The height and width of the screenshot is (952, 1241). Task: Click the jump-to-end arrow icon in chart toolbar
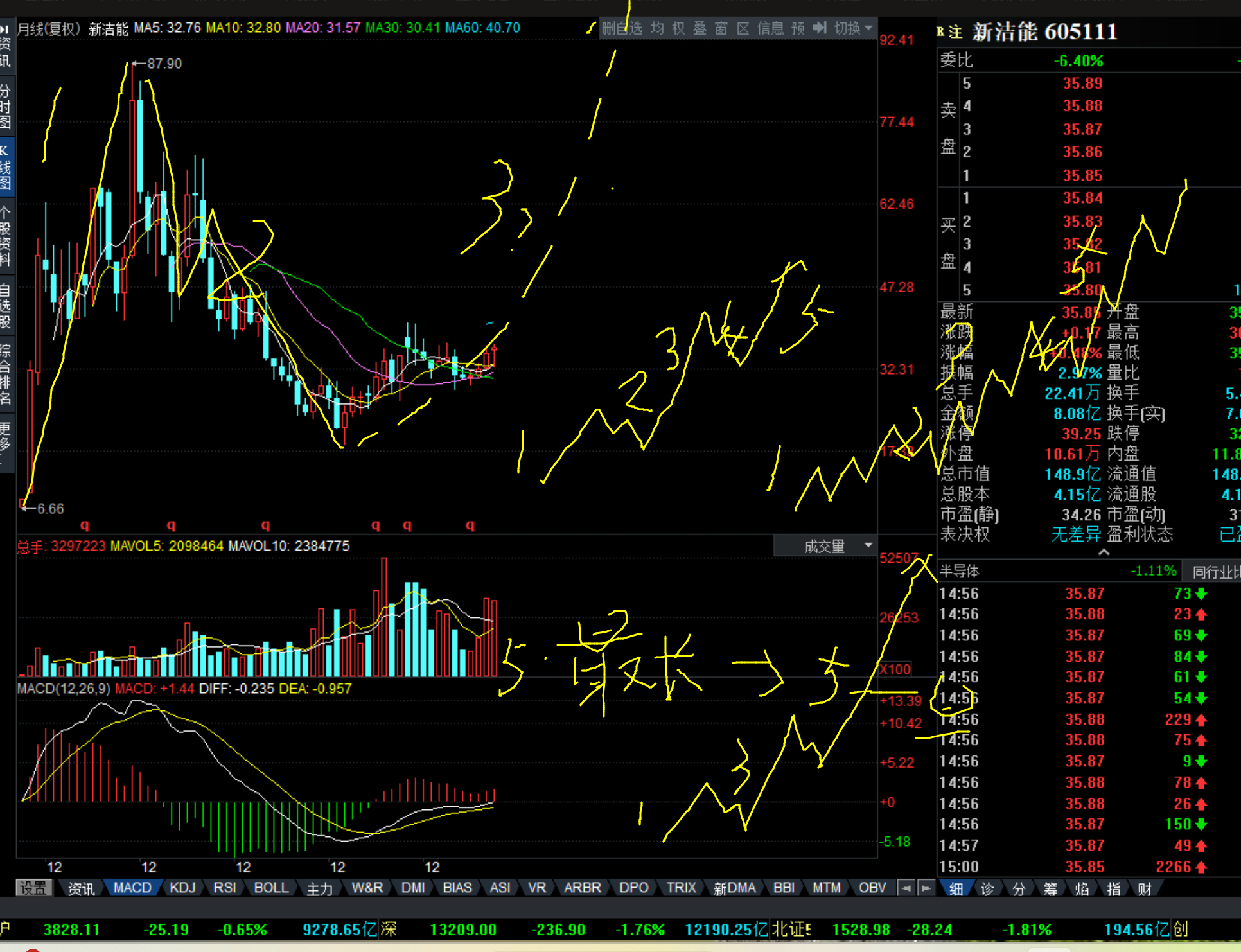[x=819, y=28]
